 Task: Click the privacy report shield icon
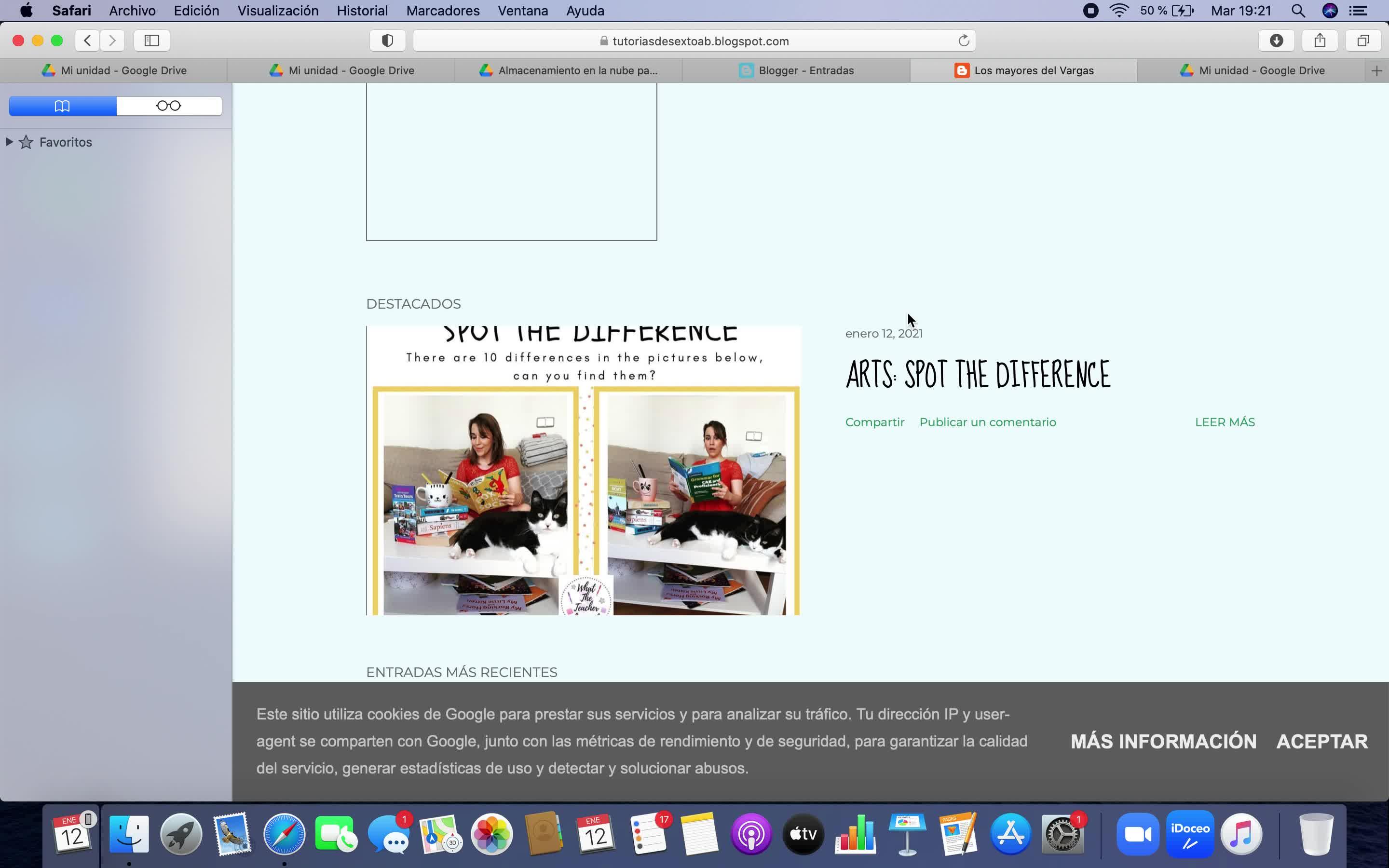coord(387,41)
